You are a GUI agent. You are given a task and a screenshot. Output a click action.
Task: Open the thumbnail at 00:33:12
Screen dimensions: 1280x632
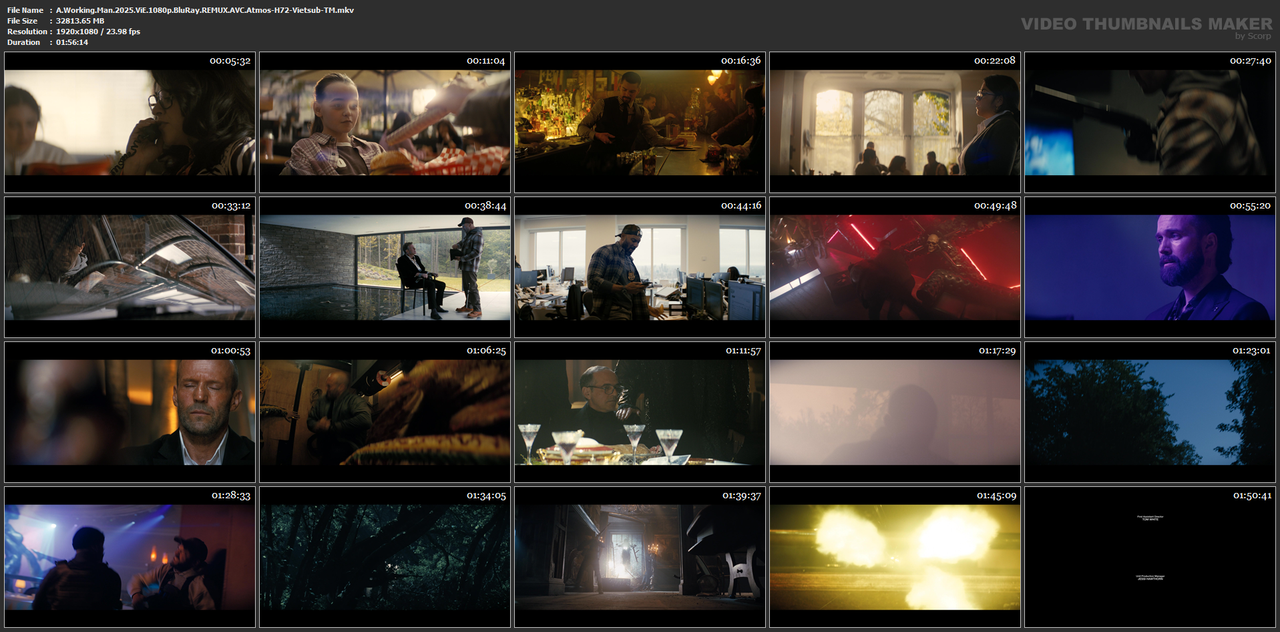coord(130,267)
